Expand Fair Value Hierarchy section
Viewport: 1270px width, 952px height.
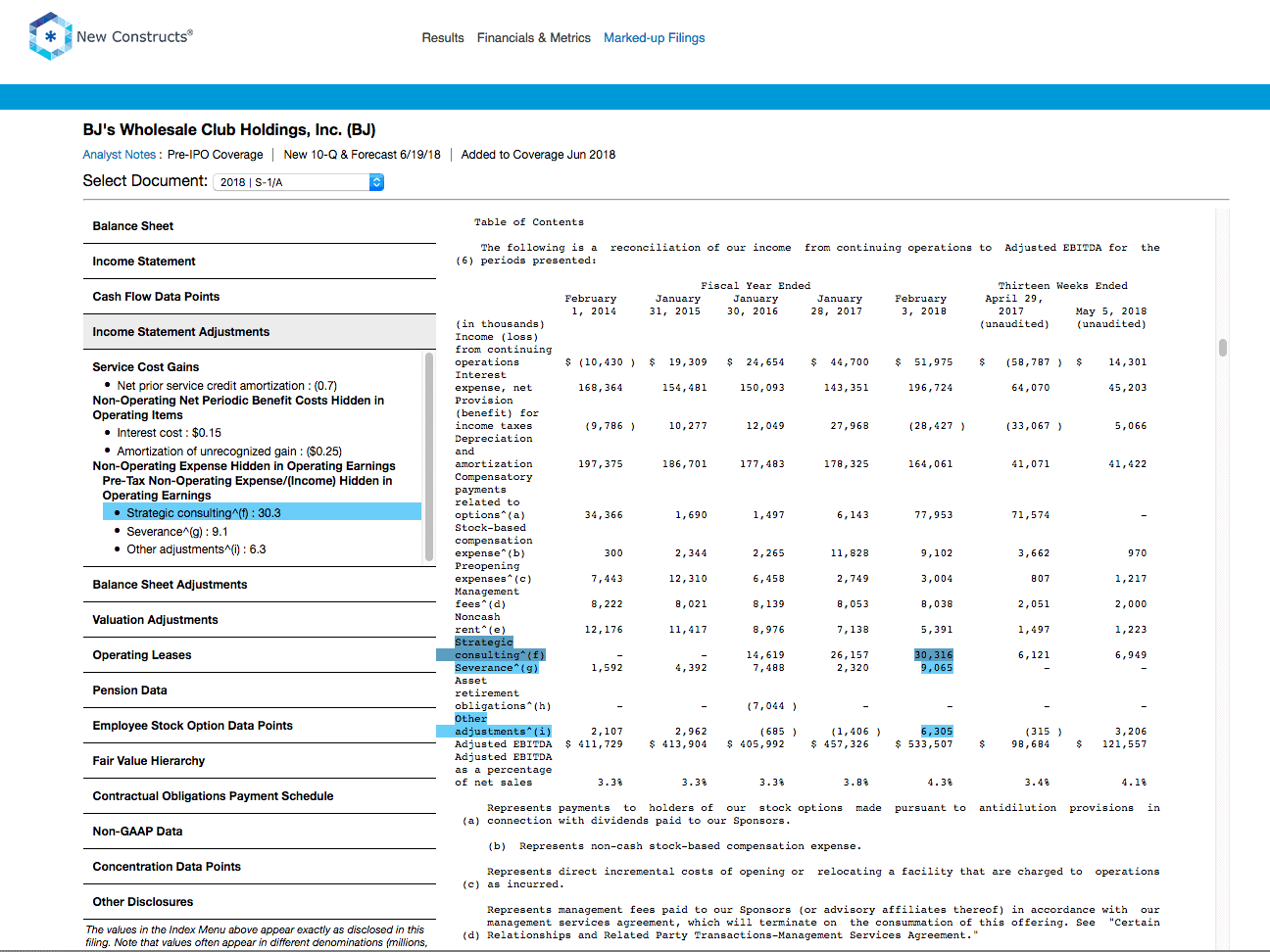[x=260, y=761]
